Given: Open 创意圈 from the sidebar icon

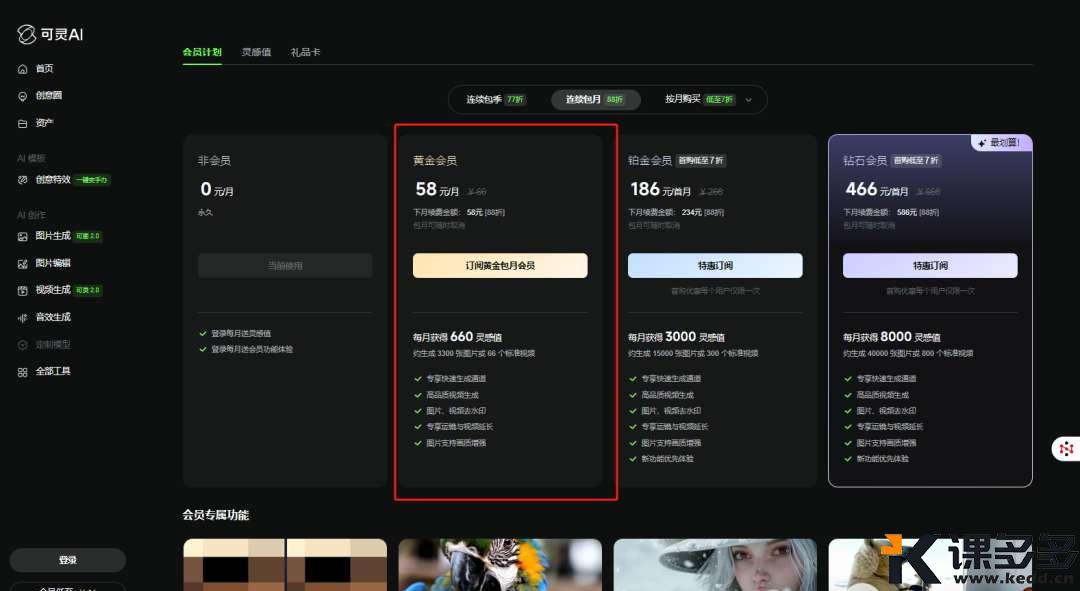Looking at the screenshot, I should pyautogui.click(x=23, y=96).
